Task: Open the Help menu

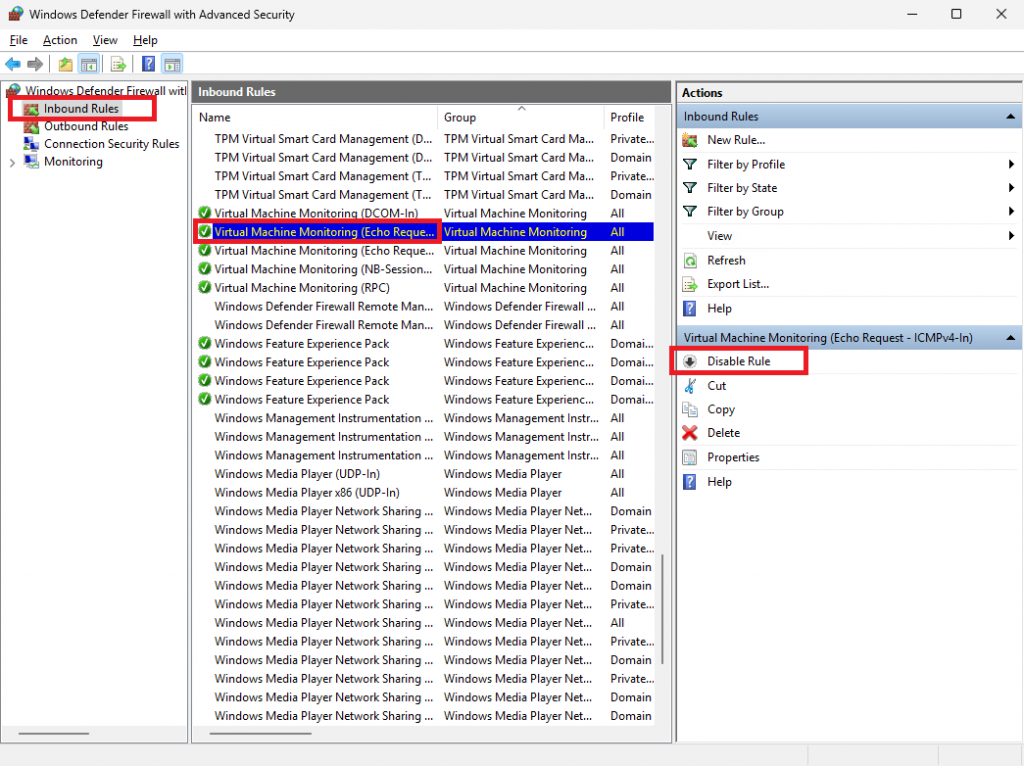Action: [145, 40]
